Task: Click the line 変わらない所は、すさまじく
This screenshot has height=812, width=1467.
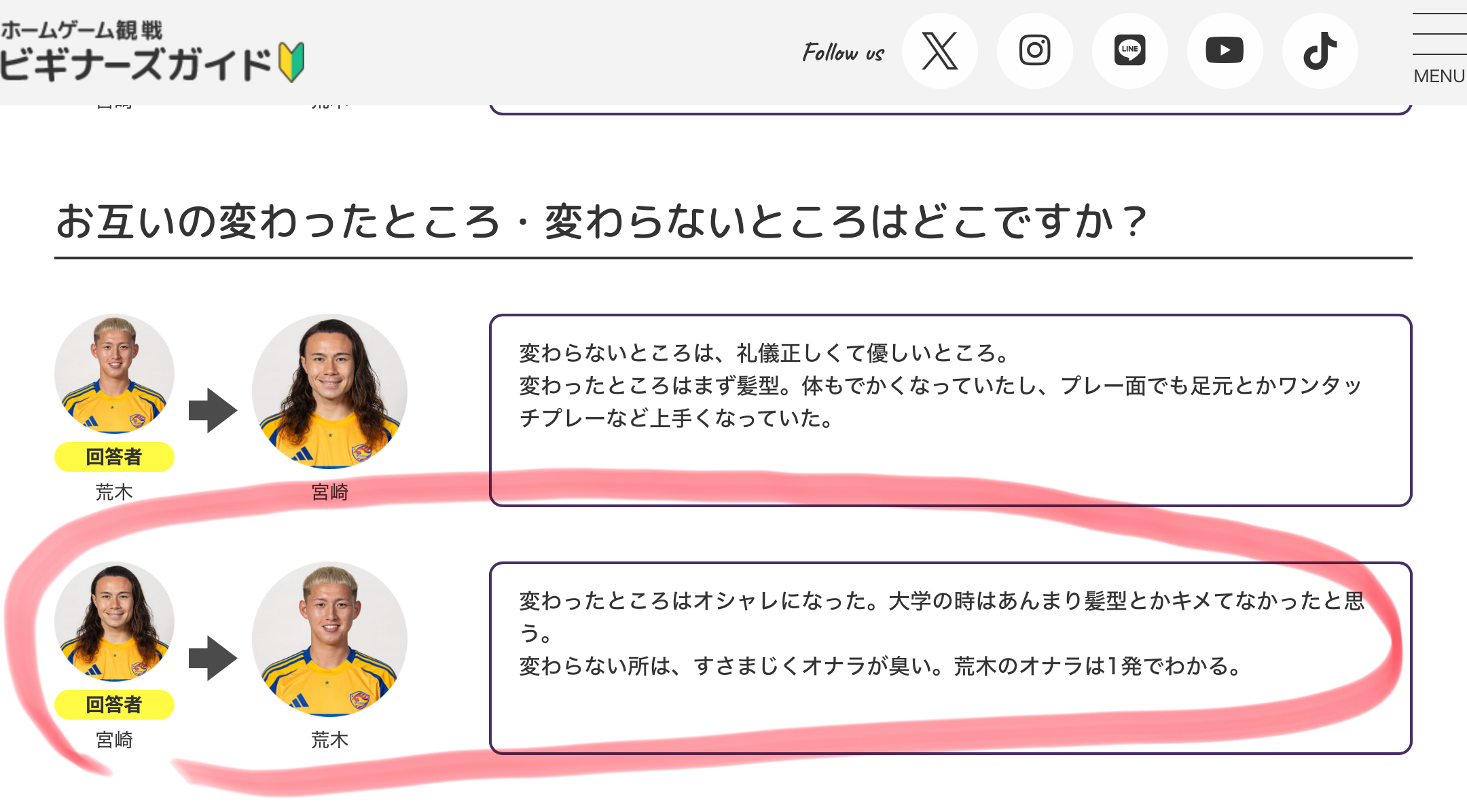Action: tap(882, 666)
